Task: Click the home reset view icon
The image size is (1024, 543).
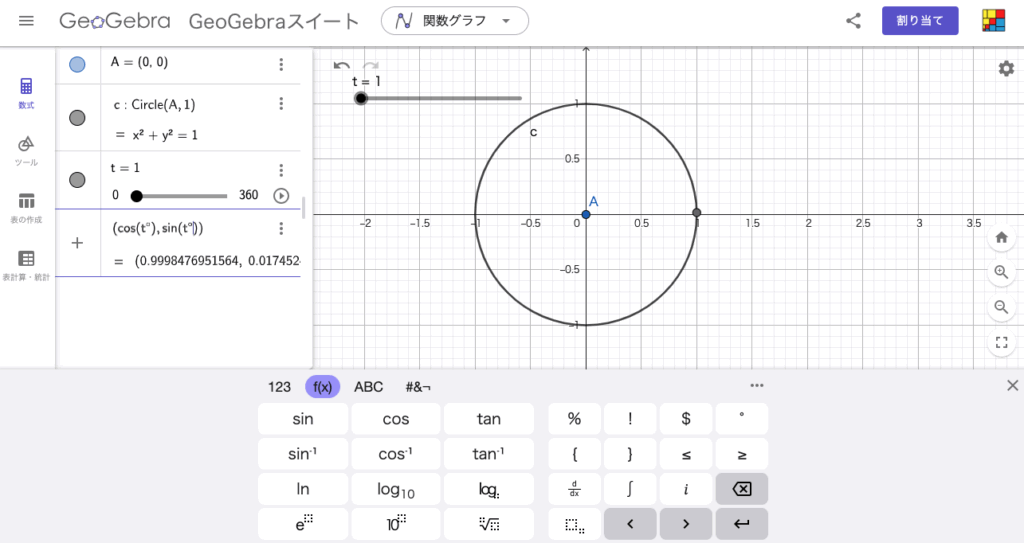Action: point(1001,238)
